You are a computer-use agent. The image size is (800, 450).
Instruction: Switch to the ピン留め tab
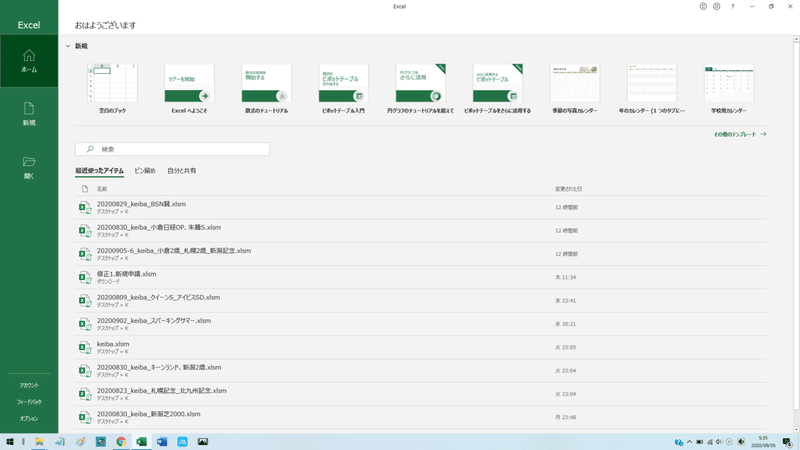(x=145, y=171)
